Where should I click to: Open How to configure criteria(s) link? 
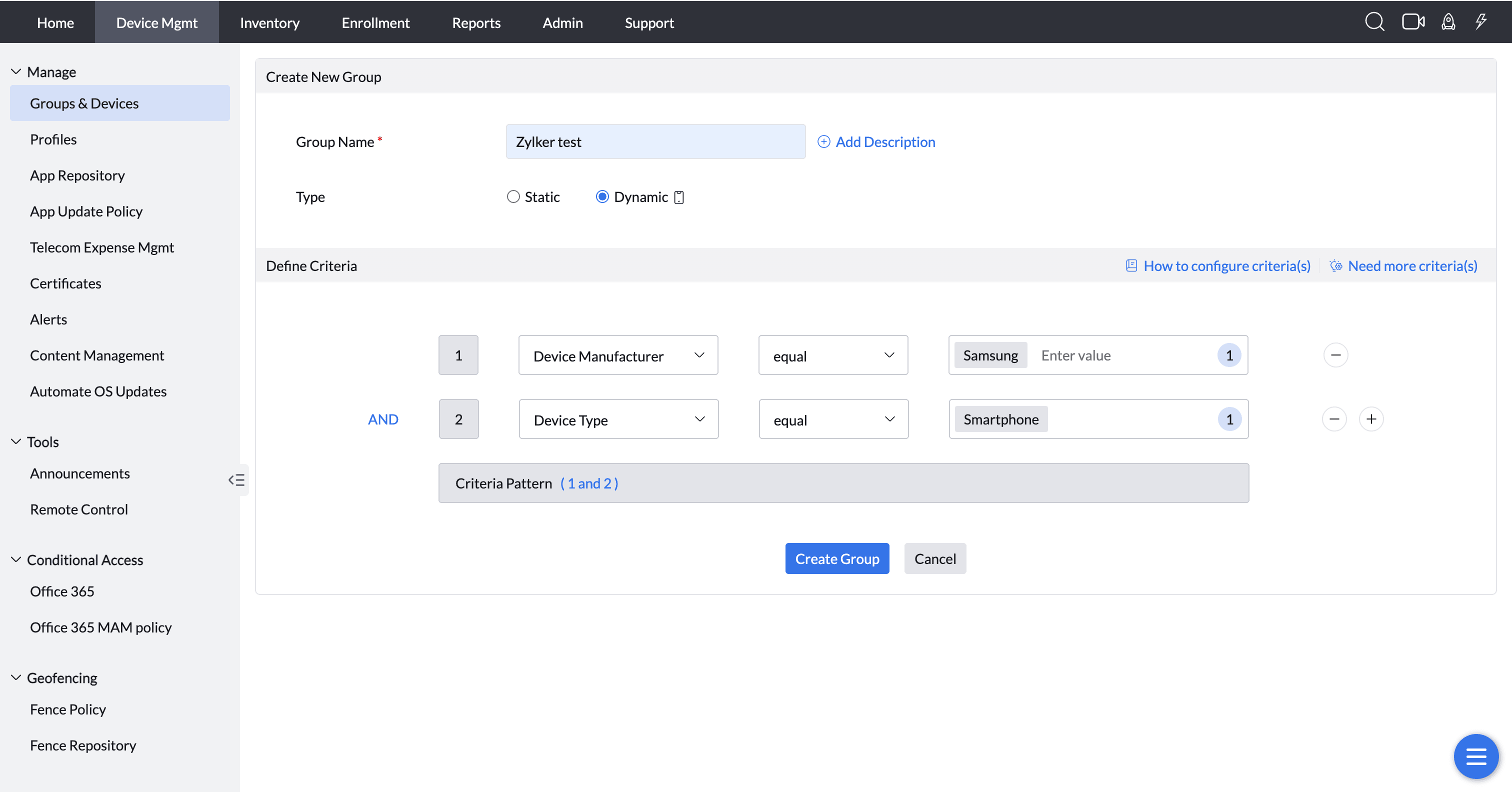[x=1226, y=266]
